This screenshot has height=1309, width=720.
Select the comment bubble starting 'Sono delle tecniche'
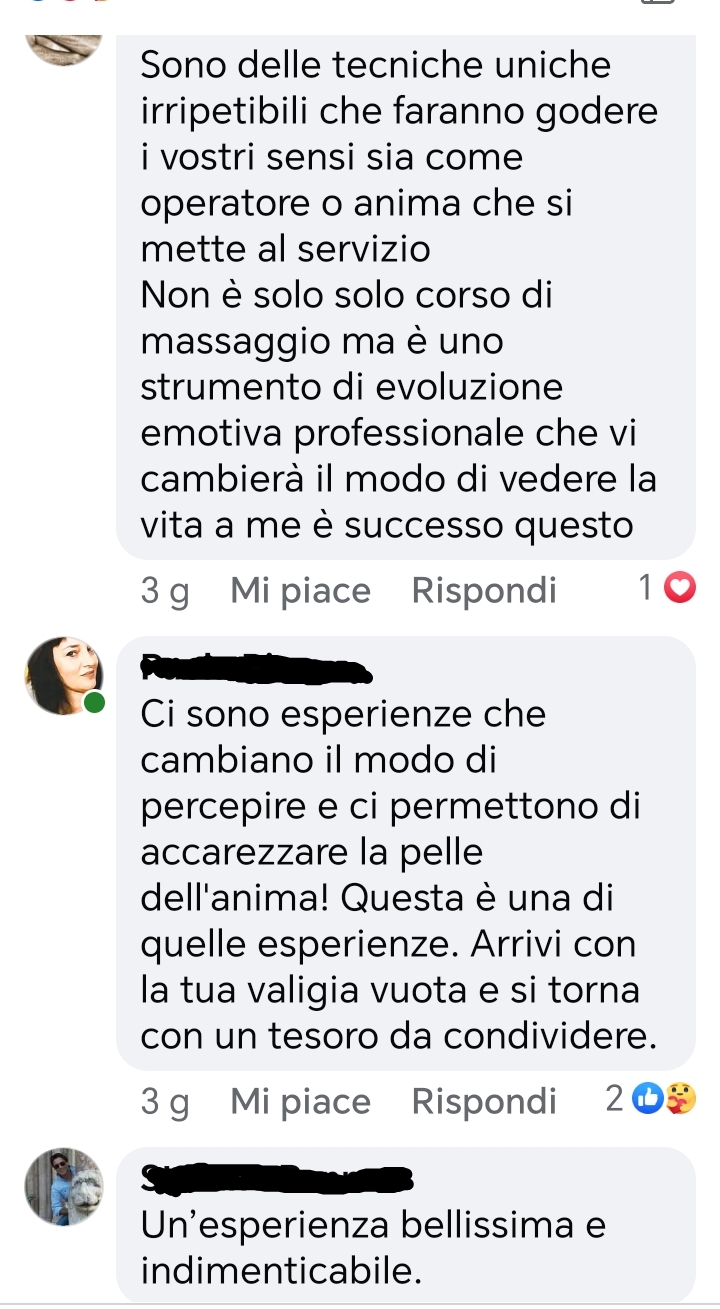point(406,297)
